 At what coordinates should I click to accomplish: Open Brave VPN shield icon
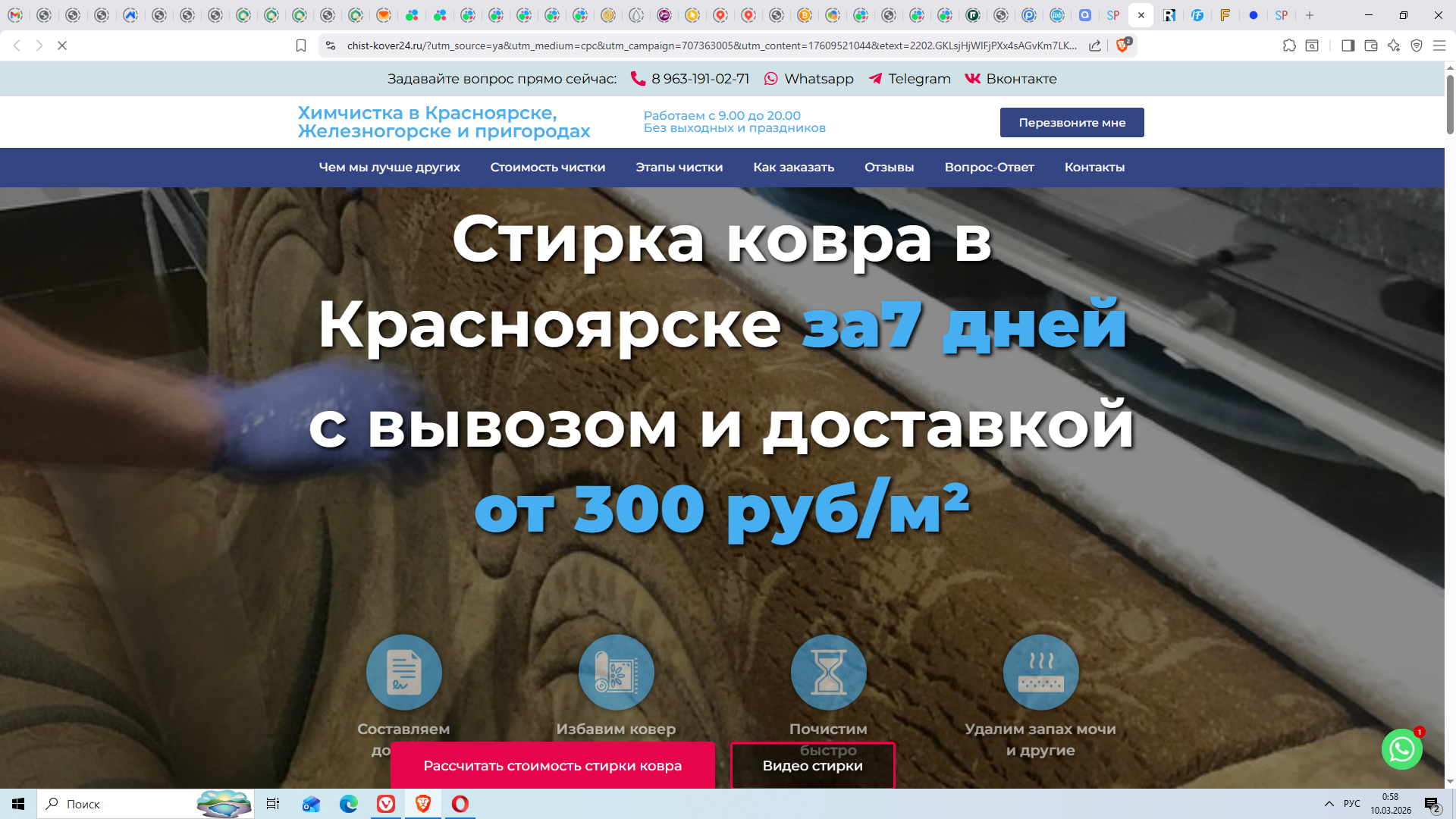click(1416, 45)
